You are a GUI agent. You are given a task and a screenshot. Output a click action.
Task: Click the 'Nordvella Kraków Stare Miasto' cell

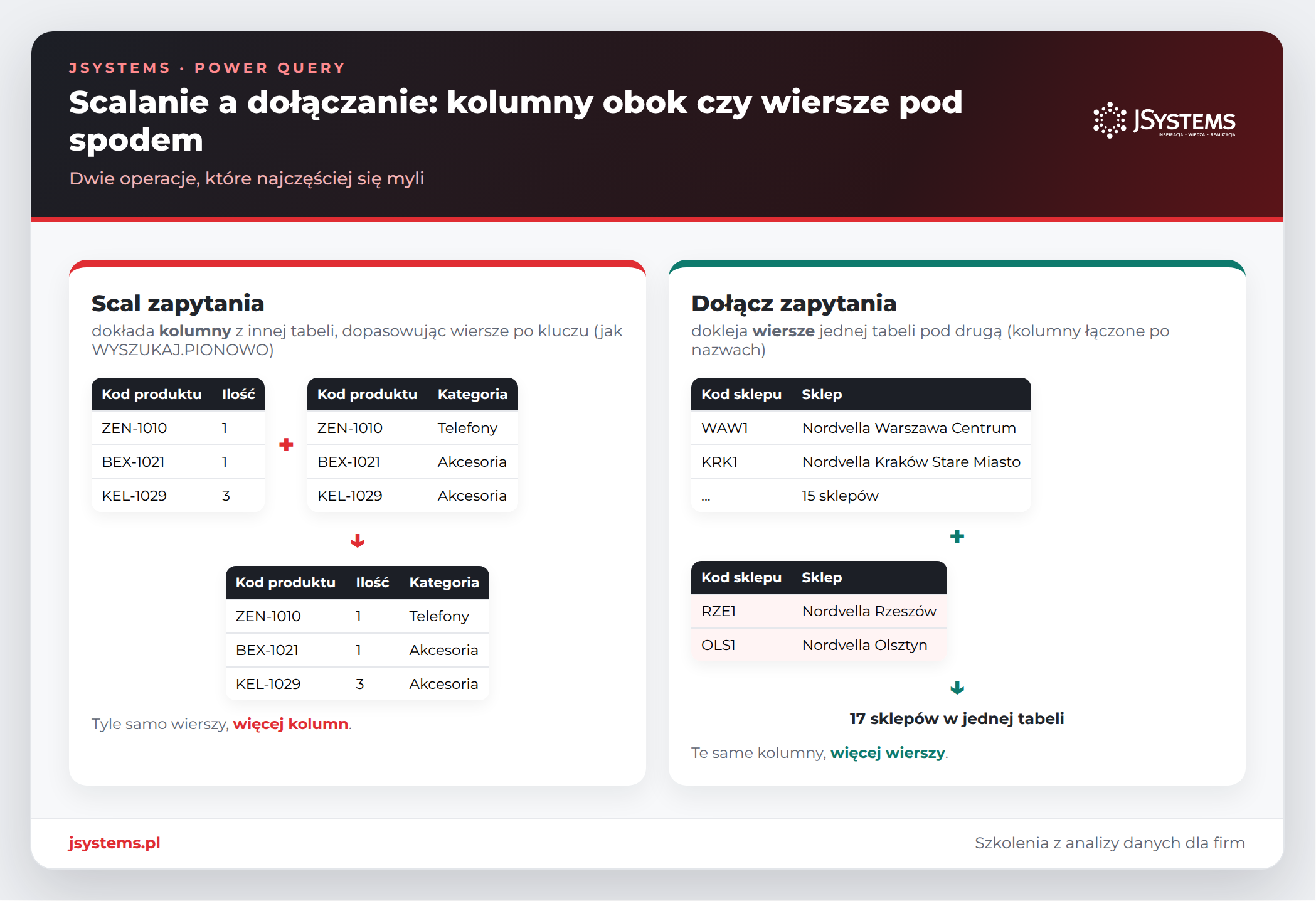coord(911,462)
